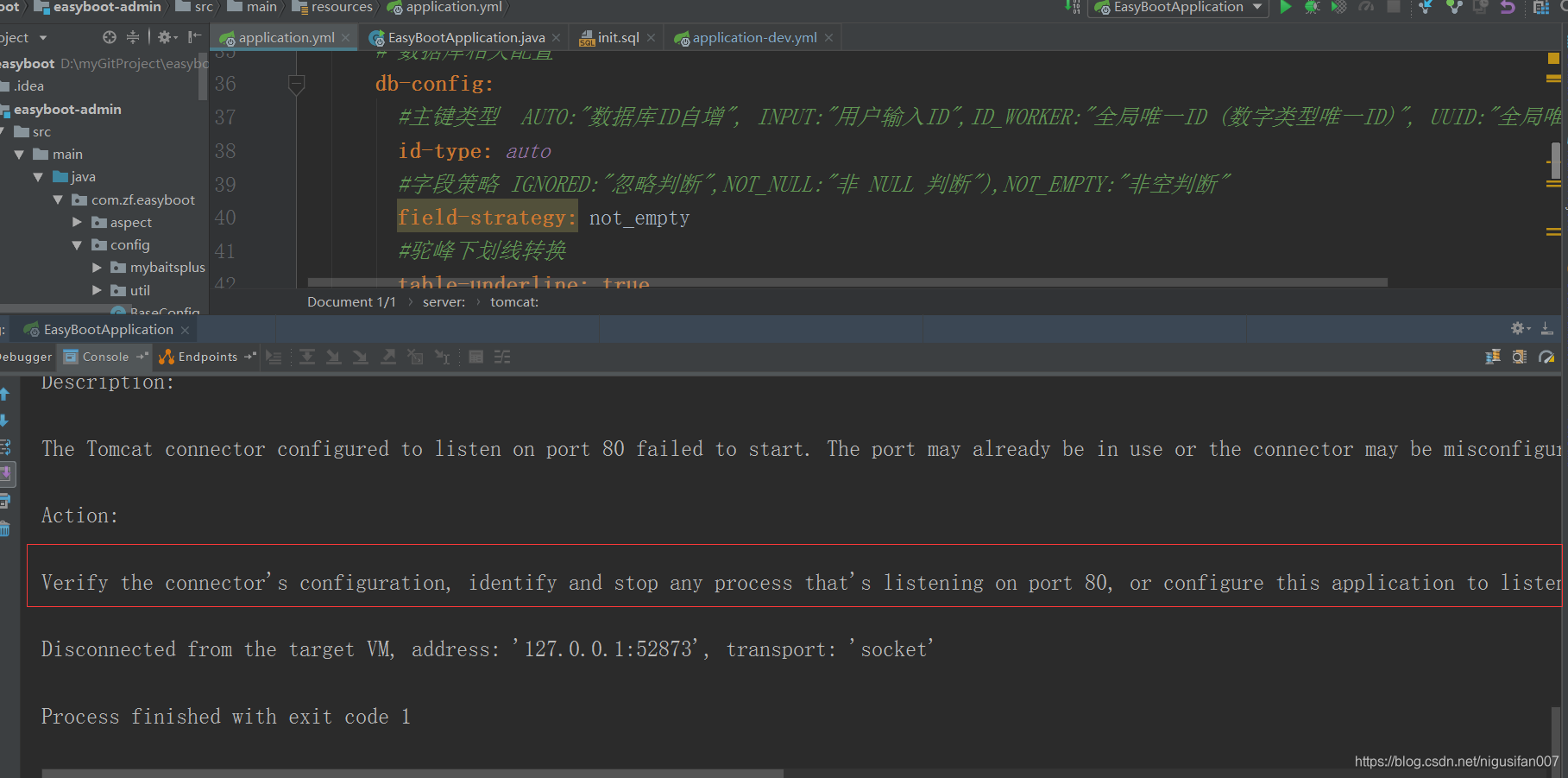
Task: Close the init.sql editor tab
Action: [x=651, y=38]
